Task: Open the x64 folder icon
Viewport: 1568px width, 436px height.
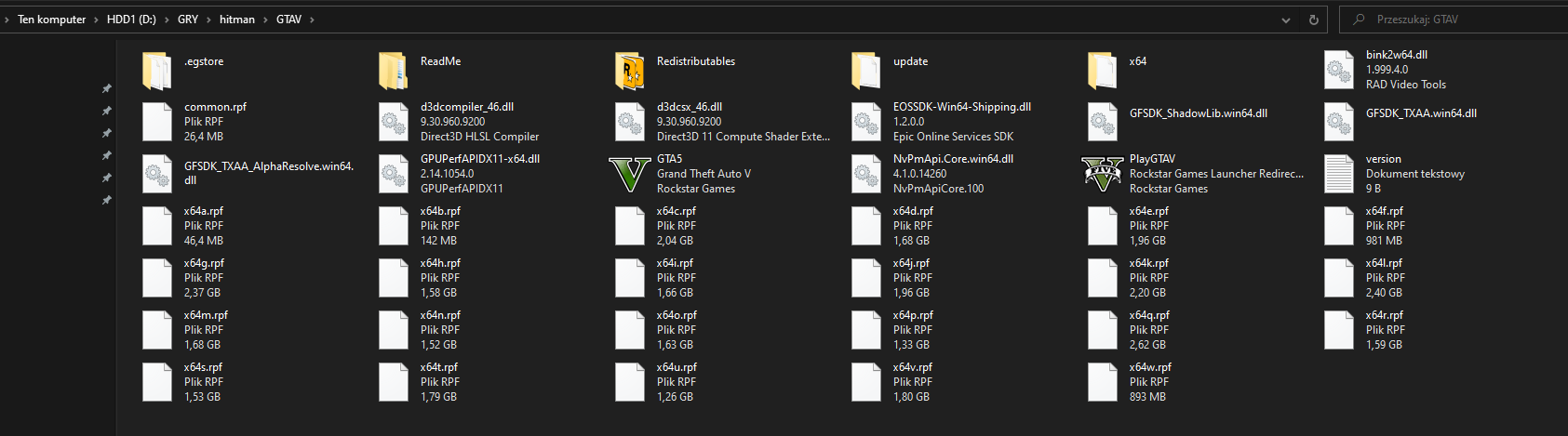Action: tap(1102, 70)
